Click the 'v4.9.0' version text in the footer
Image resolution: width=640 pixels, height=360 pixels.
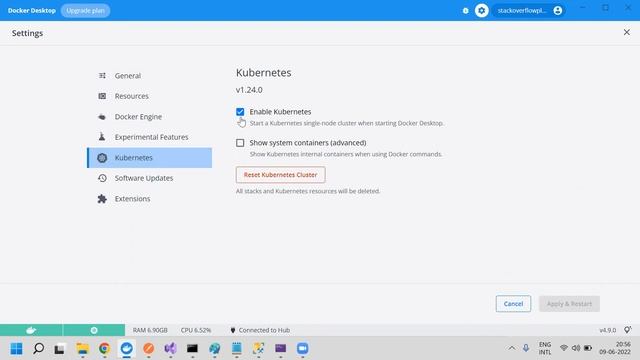[607, 330]
